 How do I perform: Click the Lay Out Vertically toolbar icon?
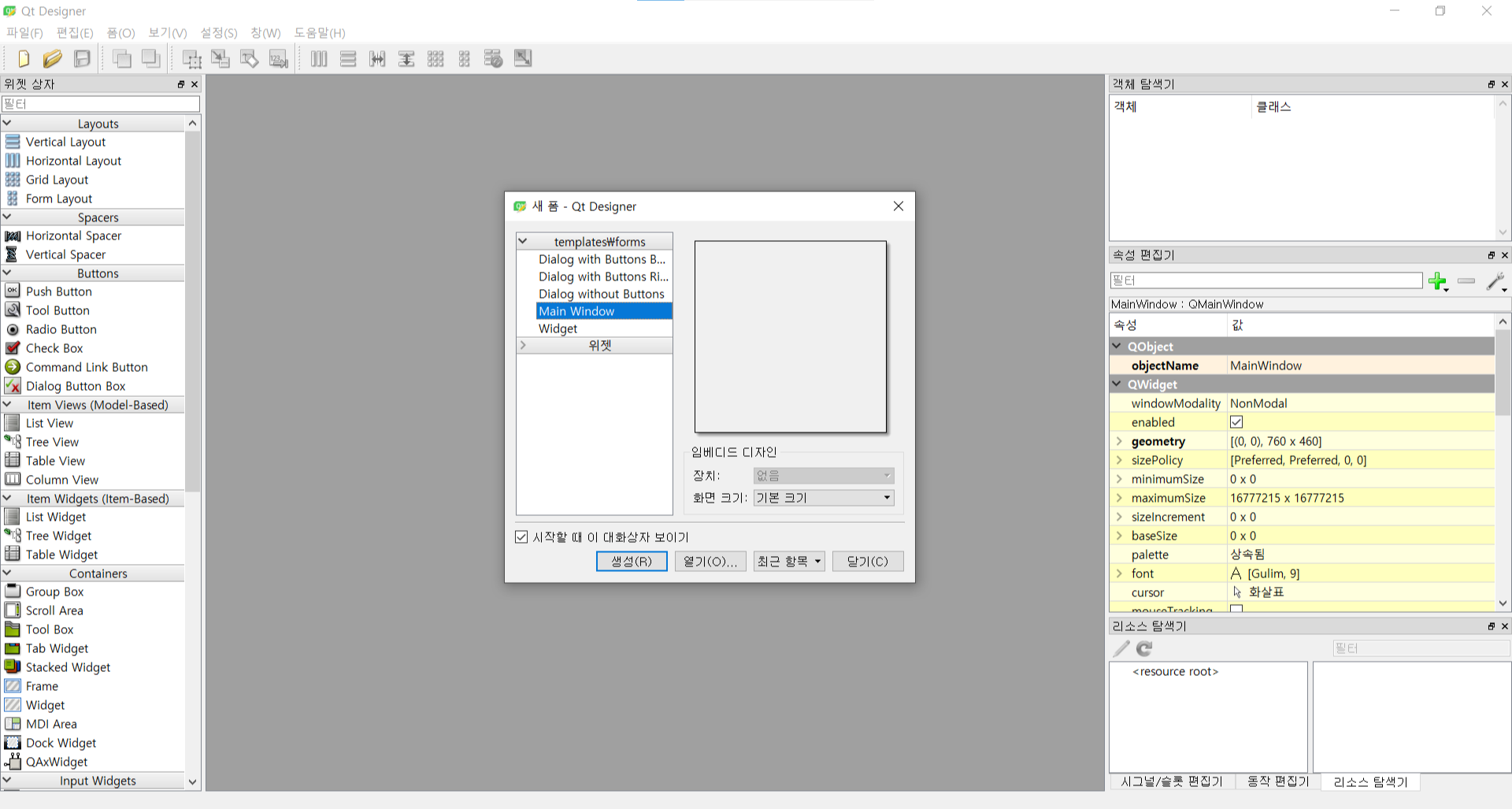348,58
